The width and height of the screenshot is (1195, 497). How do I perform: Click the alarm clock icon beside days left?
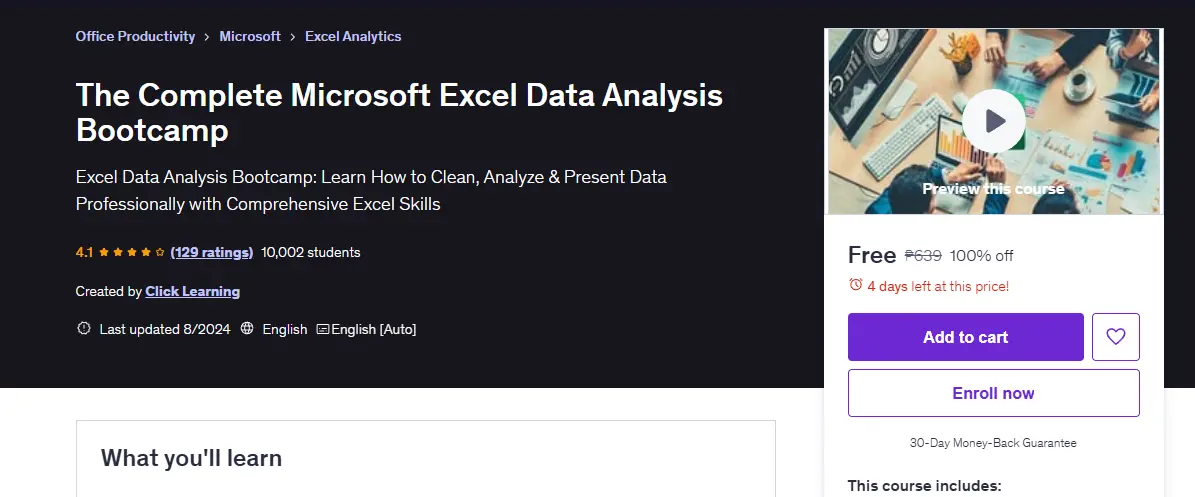pyautogui.click(x=856, y=285)
